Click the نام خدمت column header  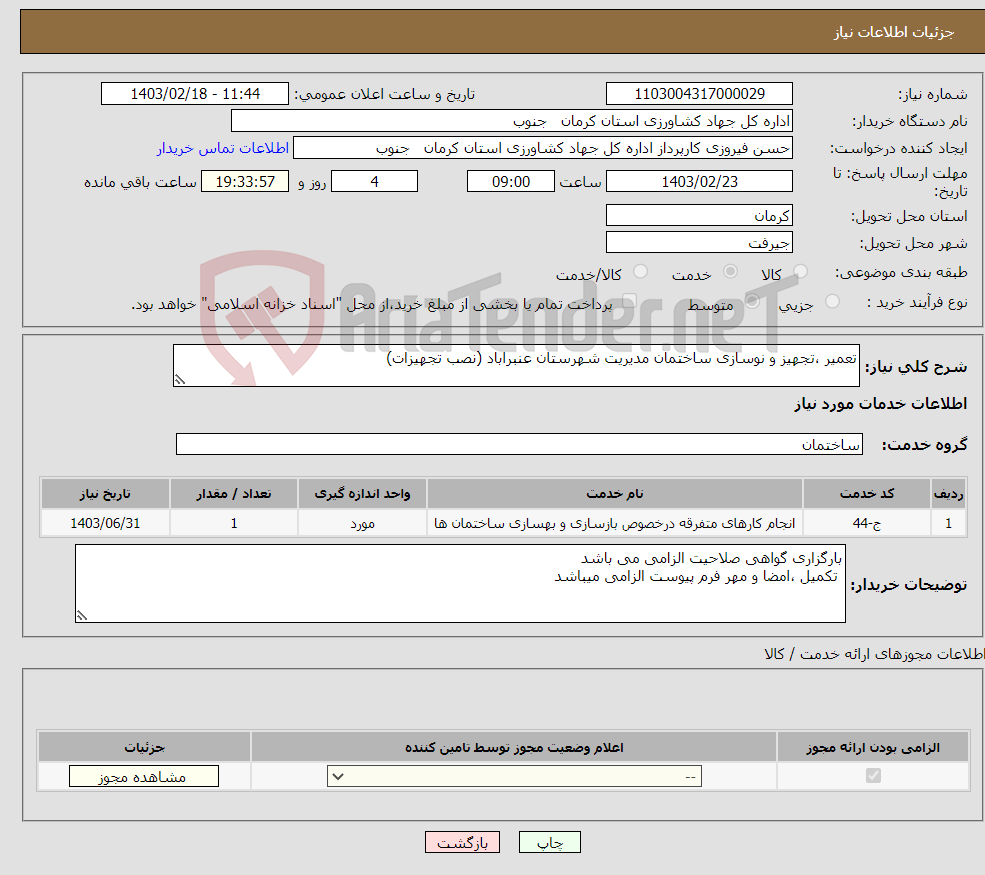click(614, 494)
